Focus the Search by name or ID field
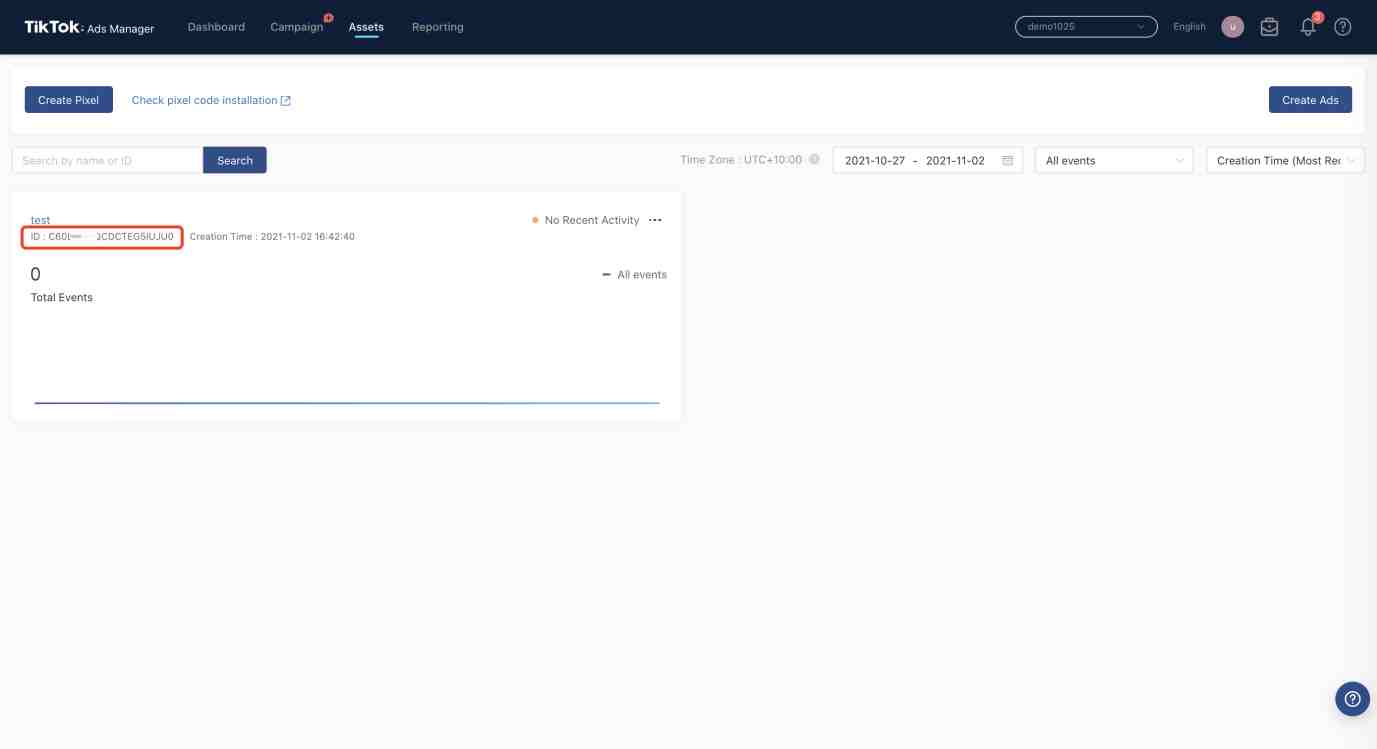Screen dimensions: 1377x749 pos(107,160)
